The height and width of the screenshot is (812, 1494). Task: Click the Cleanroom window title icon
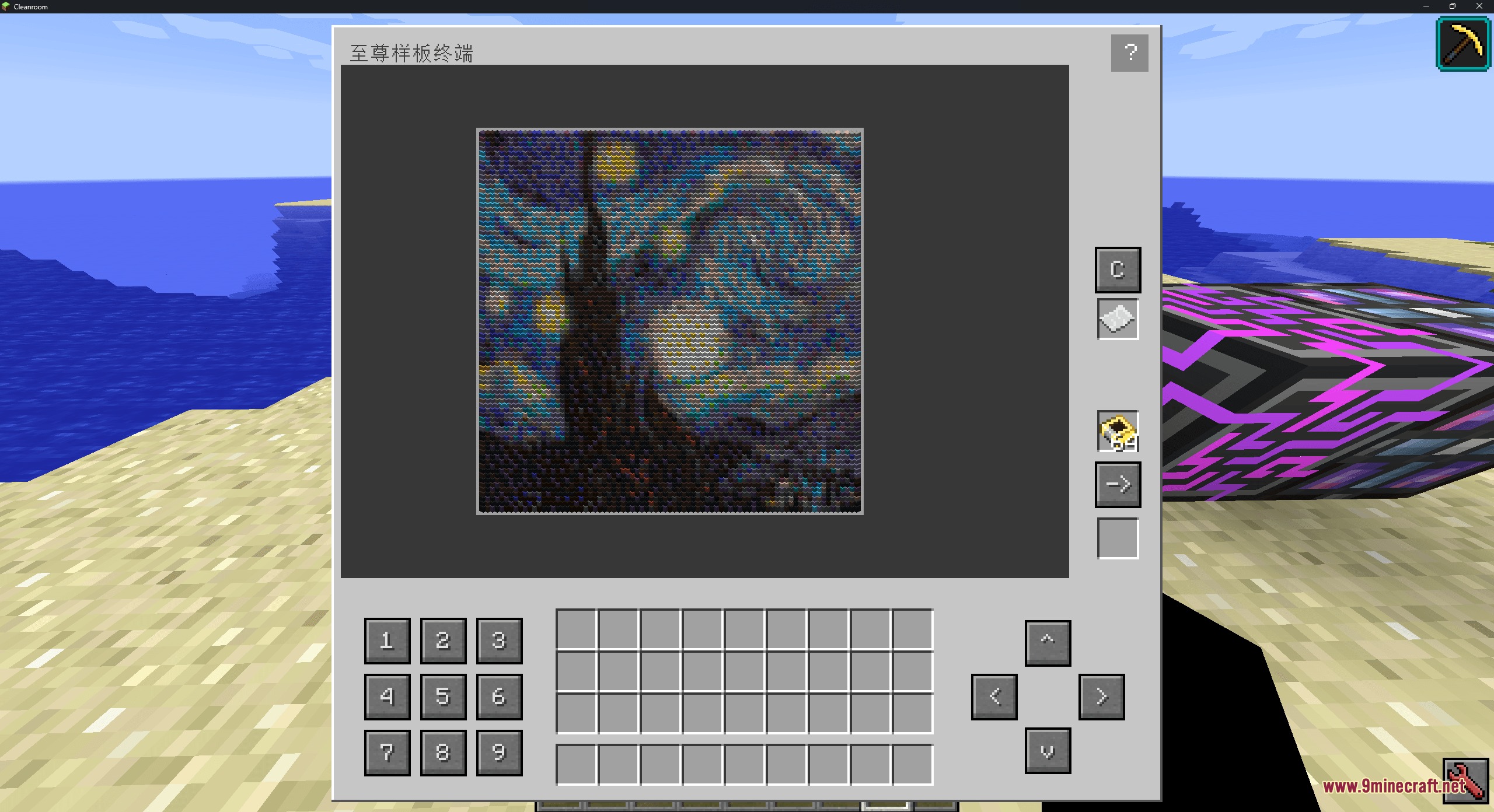(6, 6)
